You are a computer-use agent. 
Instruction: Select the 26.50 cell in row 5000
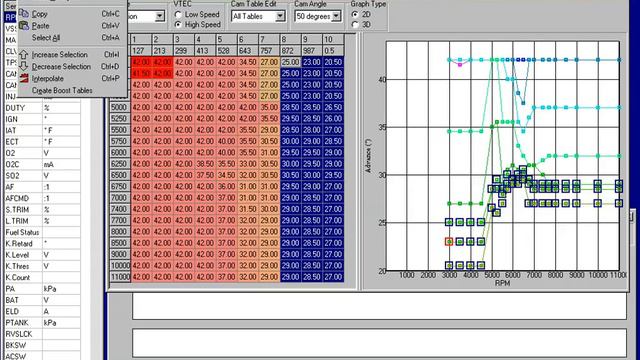[333, 107]
